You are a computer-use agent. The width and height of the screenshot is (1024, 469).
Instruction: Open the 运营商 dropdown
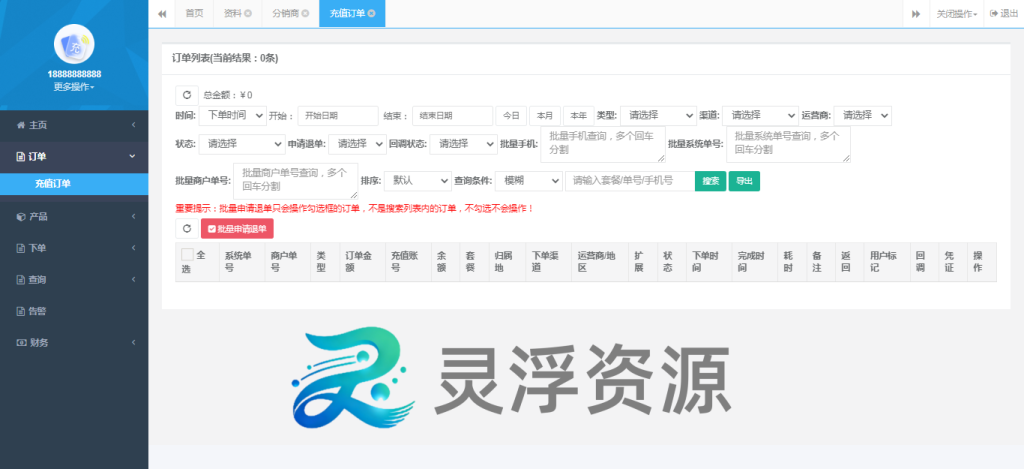pos(863,115)
